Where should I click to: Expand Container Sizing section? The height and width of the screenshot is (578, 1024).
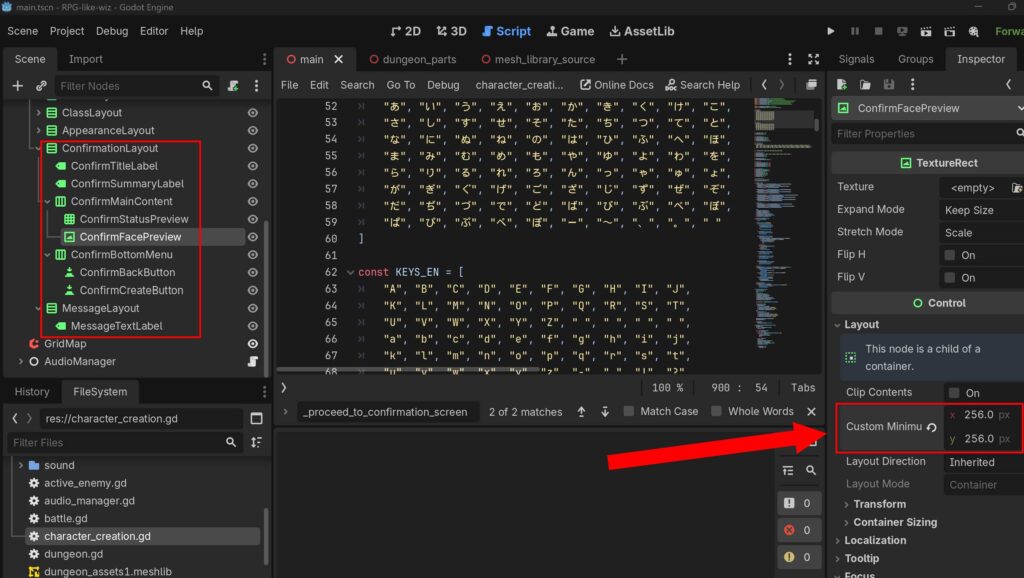895,522
